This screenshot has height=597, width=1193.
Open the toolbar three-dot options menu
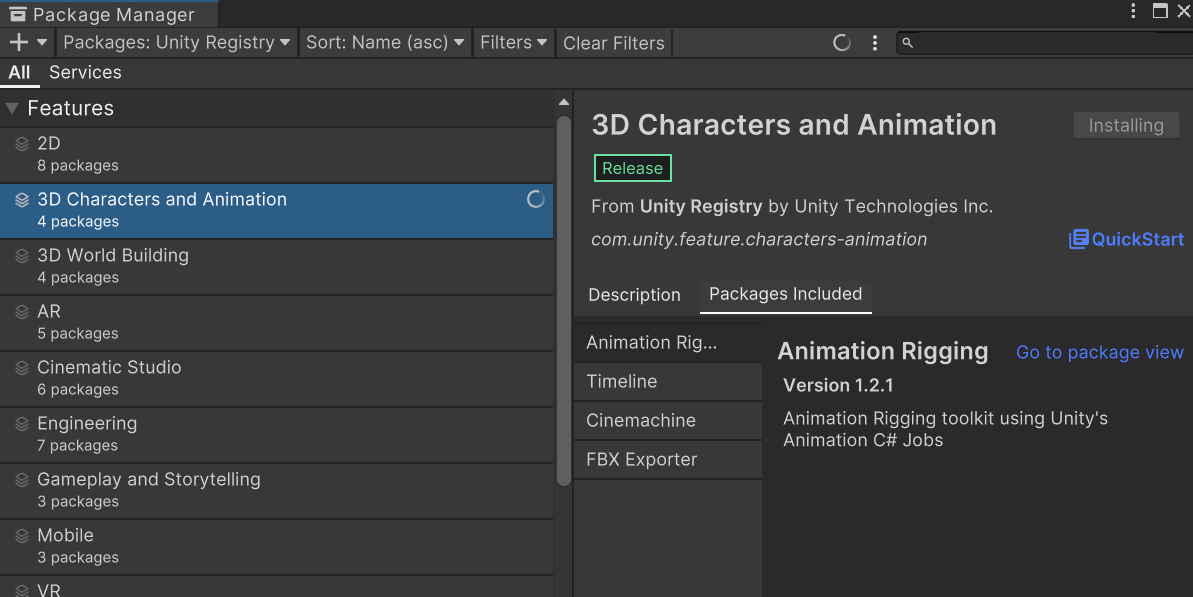(875, 43)
